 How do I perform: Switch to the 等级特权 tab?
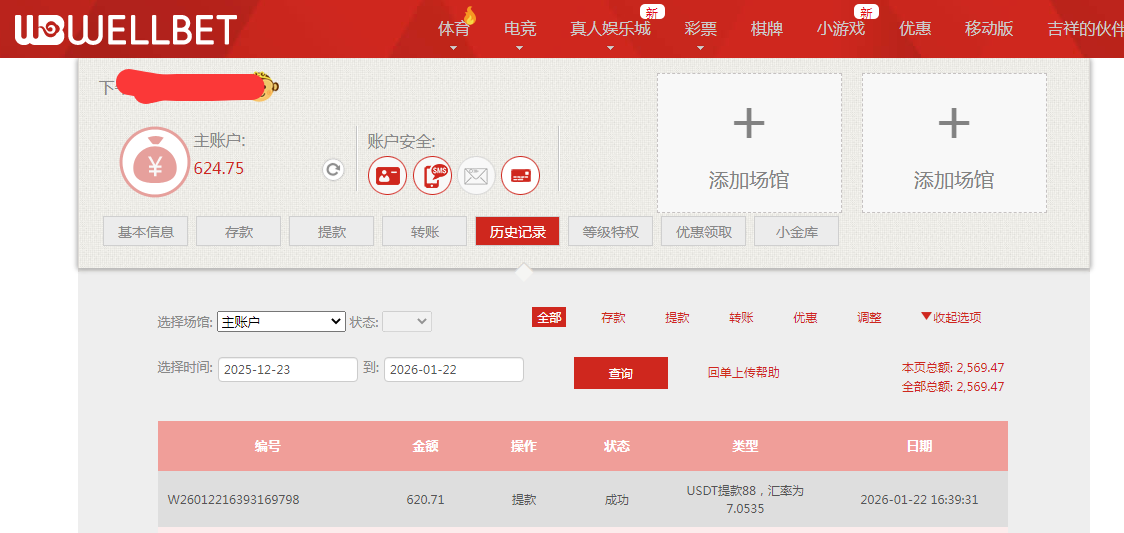click(x=610, y=232)
